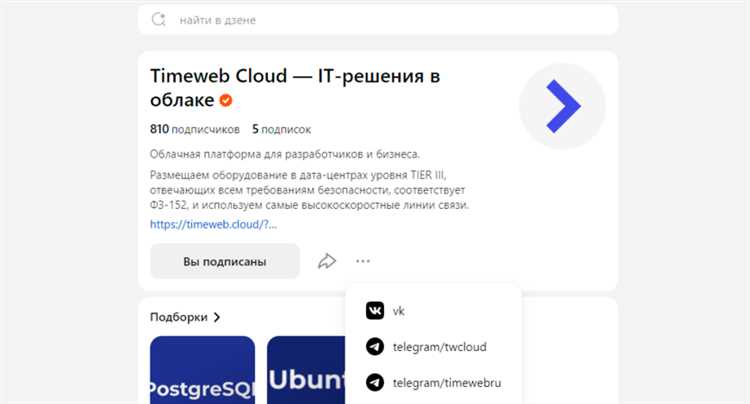Open the Ubuntu collection card
750x404 pixels.
[x=306, y=370]
